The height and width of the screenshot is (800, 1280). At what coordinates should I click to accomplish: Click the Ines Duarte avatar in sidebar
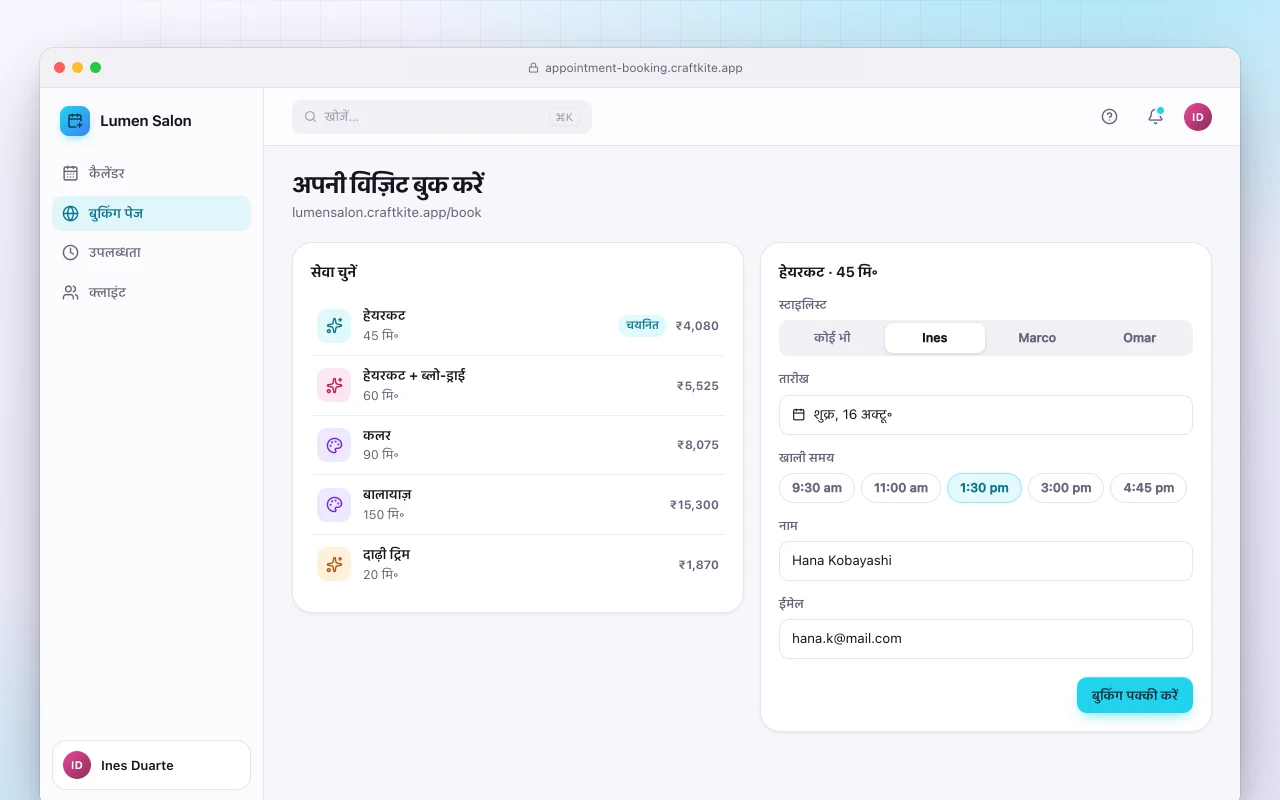click(77, 765)
